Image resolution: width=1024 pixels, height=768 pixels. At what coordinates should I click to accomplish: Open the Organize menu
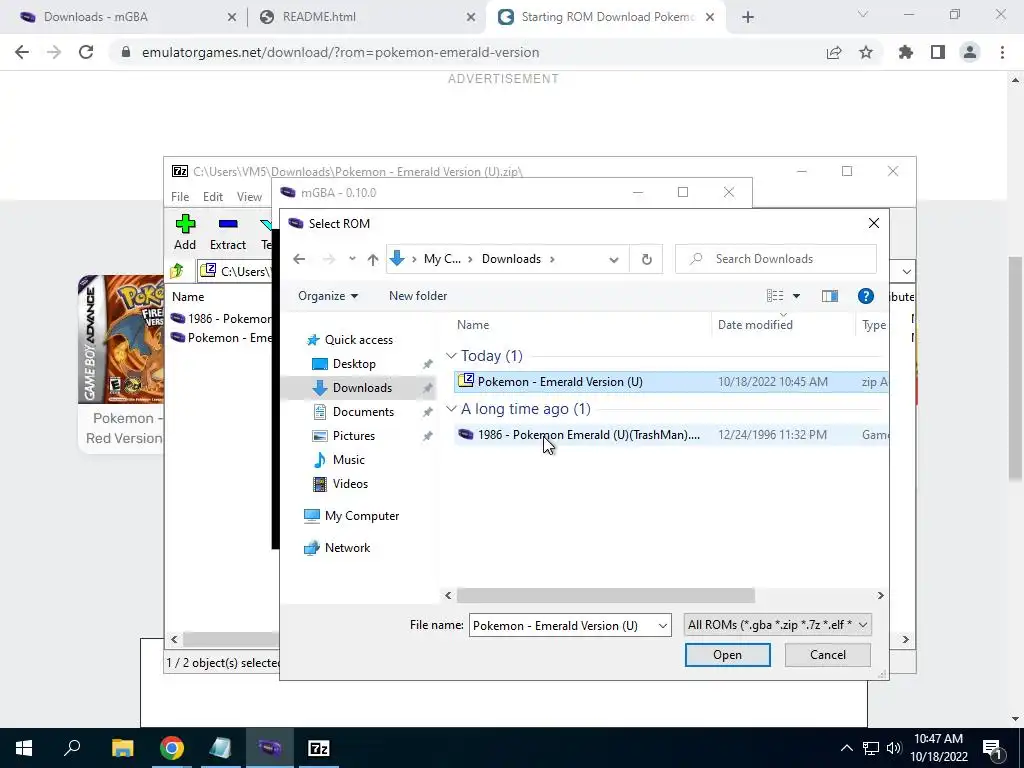[x=328, y=296]
